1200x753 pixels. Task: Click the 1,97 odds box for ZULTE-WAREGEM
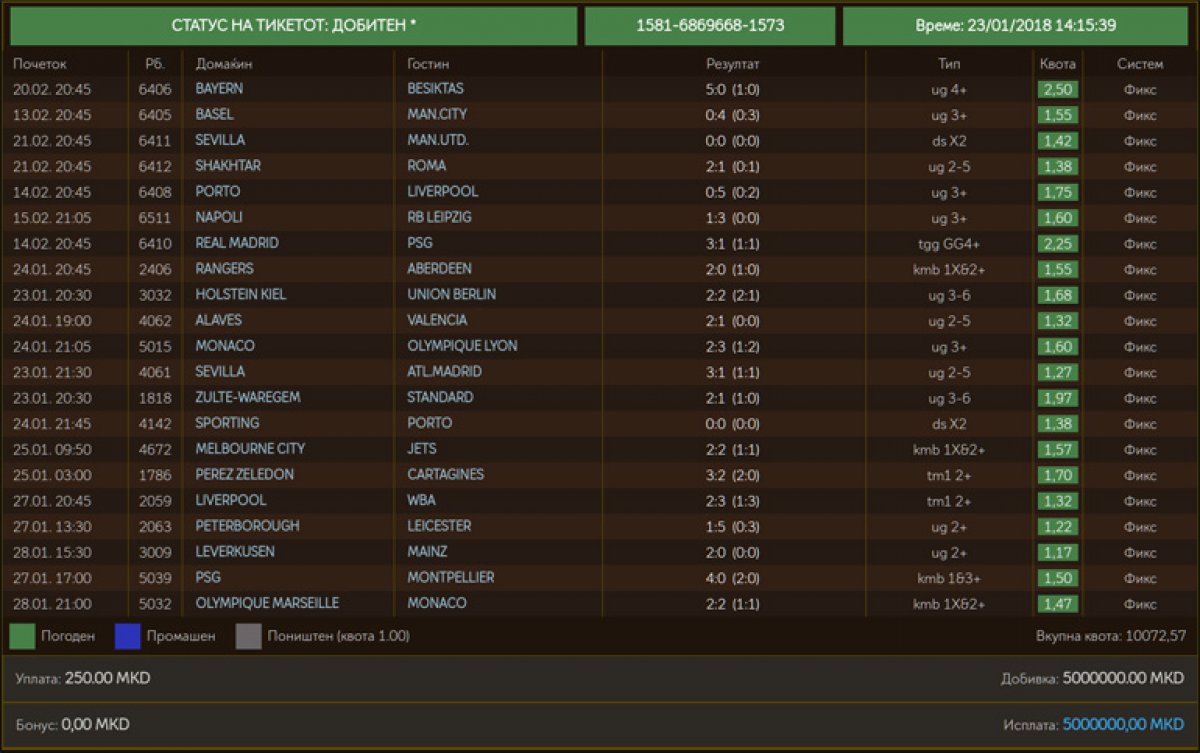point(1058,398)
